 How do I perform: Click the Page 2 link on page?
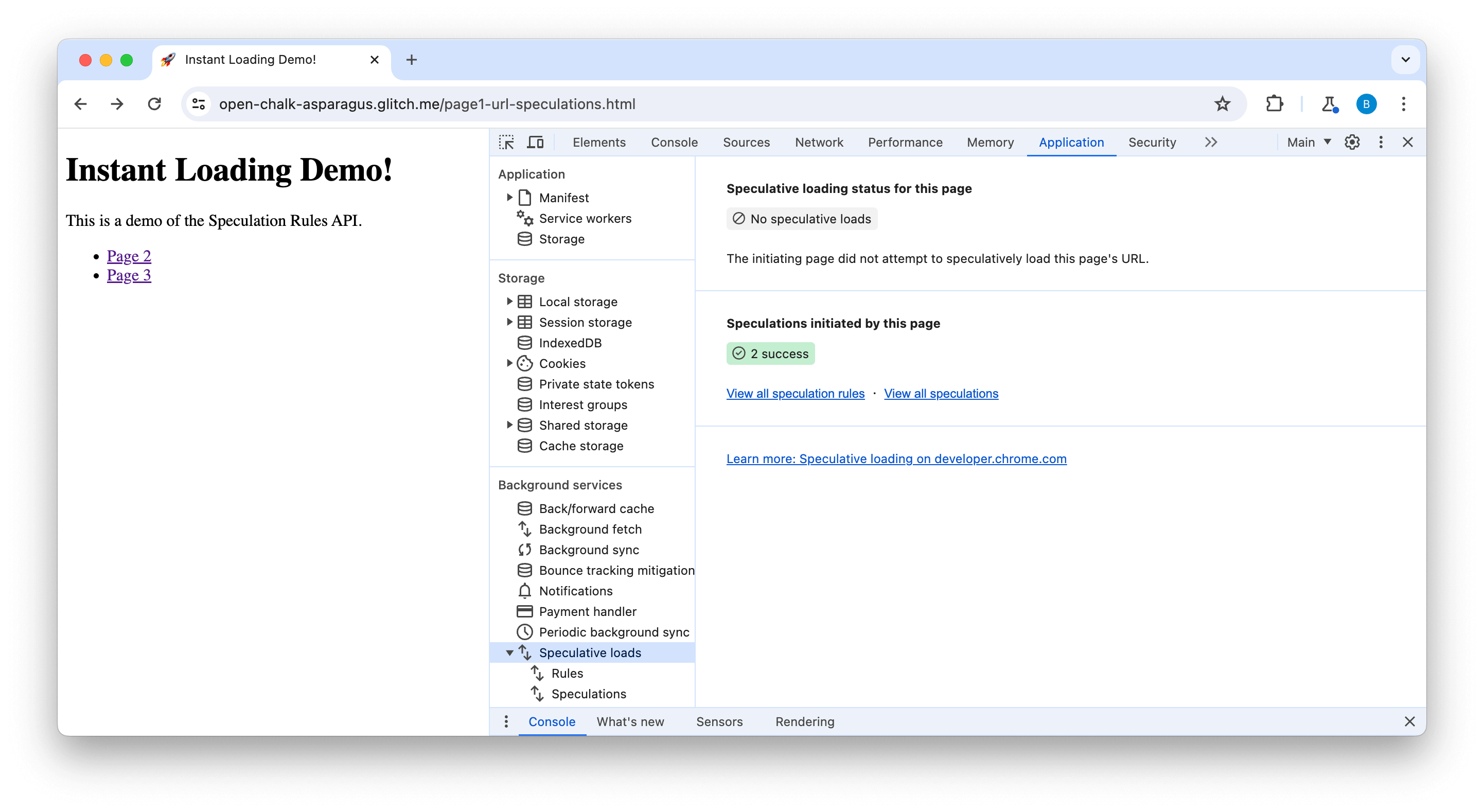(129, 256)
